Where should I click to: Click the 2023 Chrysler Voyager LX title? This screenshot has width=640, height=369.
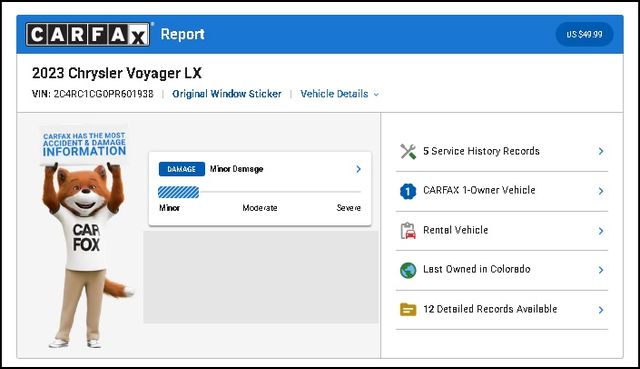(x=117, y=73)
